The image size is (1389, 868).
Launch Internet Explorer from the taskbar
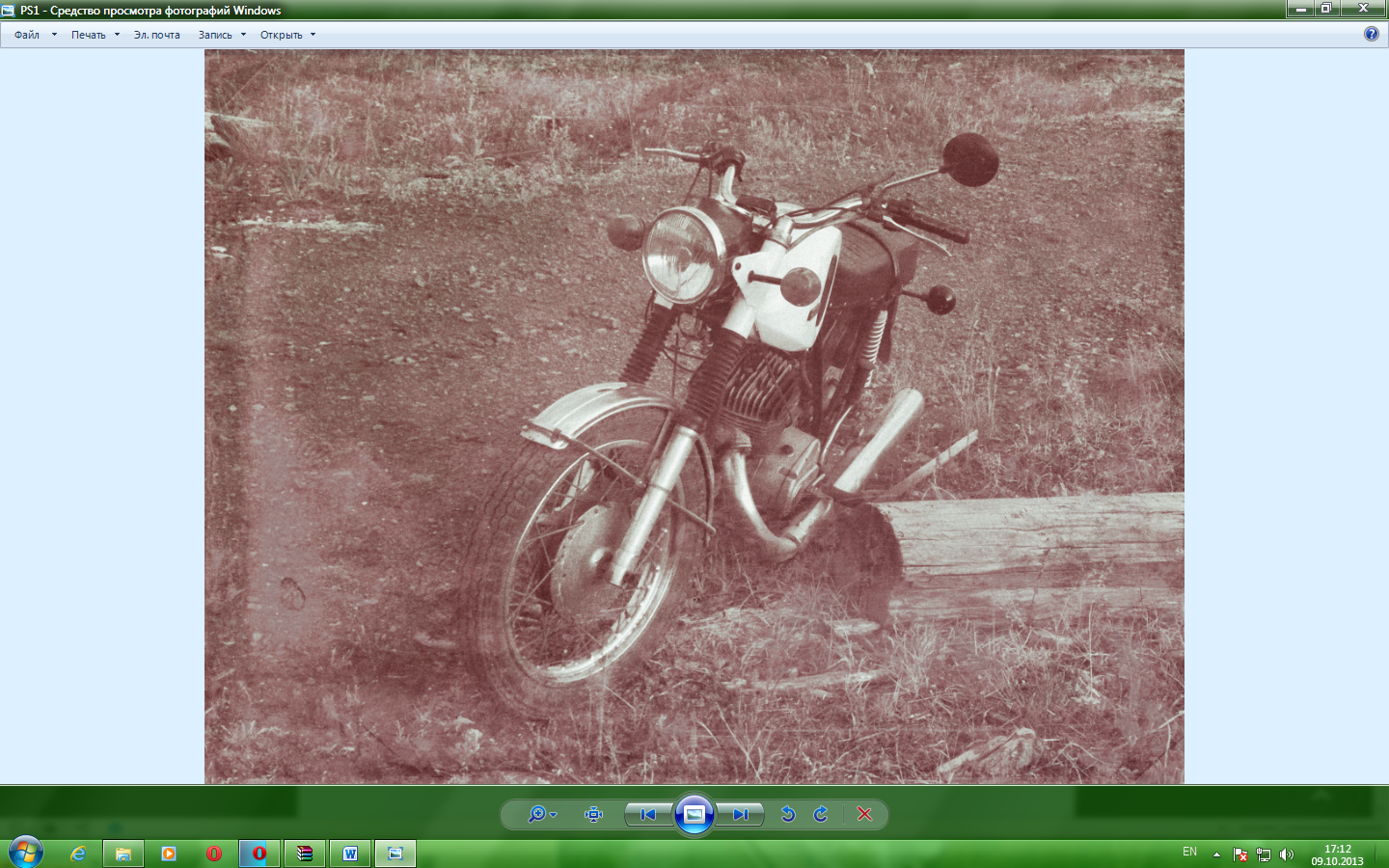(x=78, y=854)
